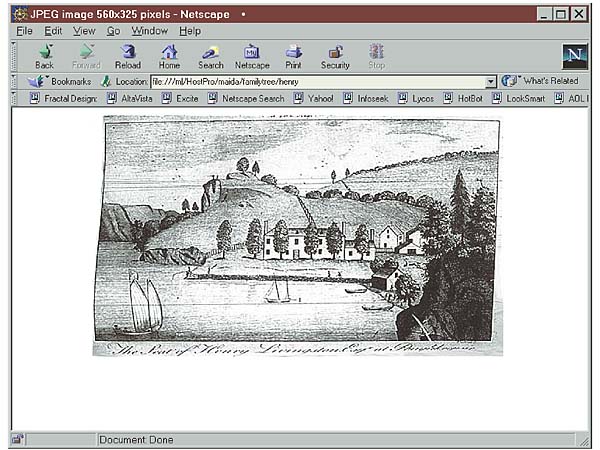Click the Livingston estate engraving image
The image size is (600, 450).
point(298,236)
